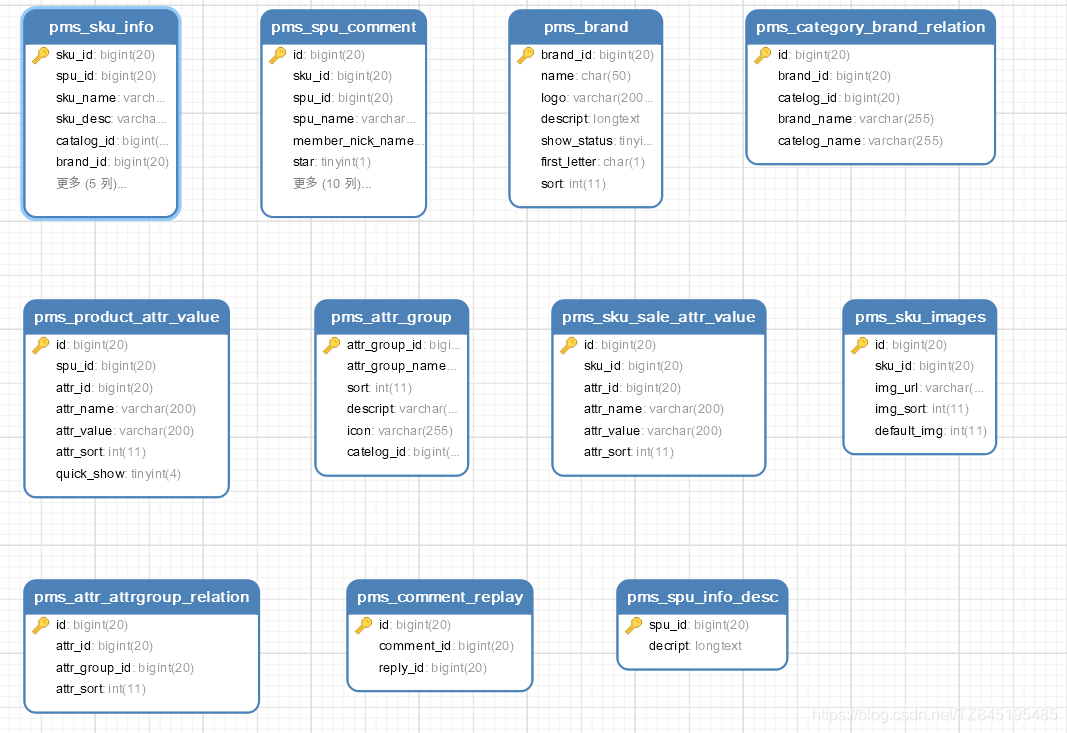Click sku_desc column in pms_sku_info
Viewport: 1067px width, 733px height.
click(111, 119)
